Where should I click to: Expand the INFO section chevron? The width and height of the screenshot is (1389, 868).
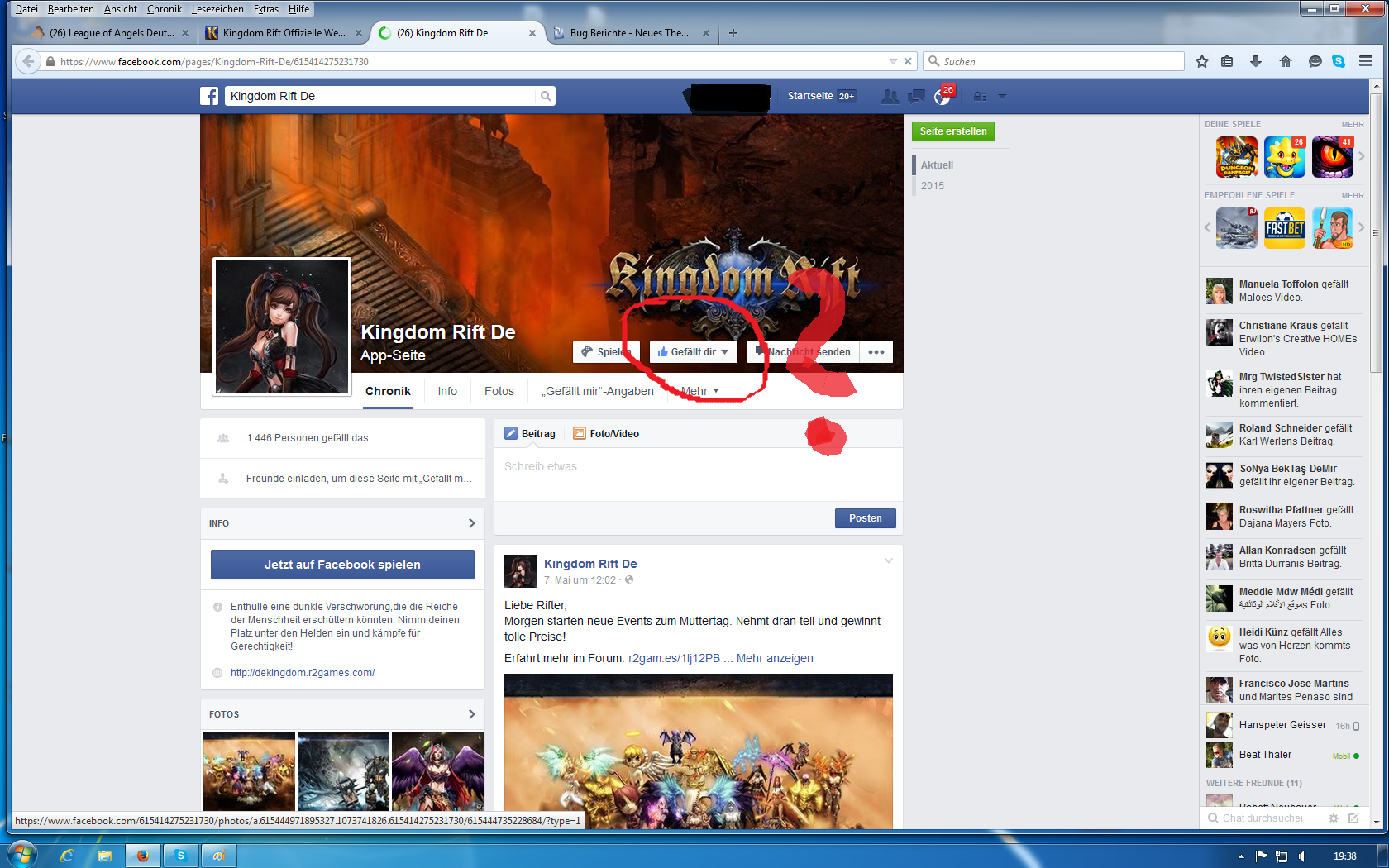(471, 523)
